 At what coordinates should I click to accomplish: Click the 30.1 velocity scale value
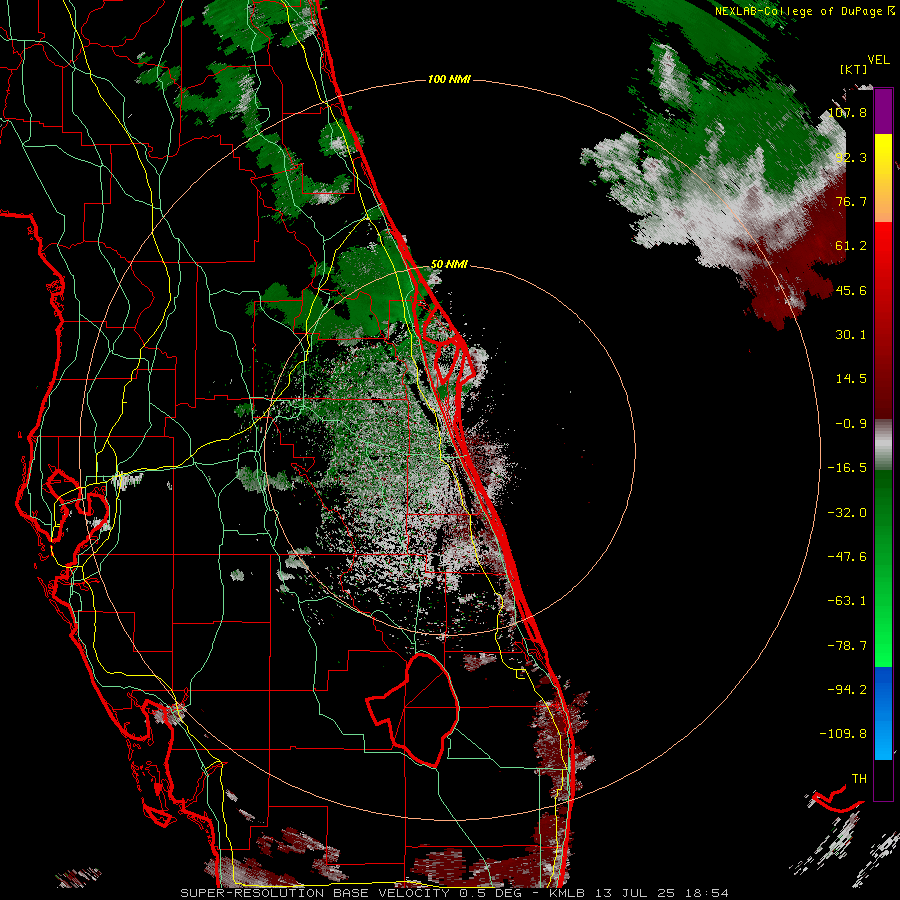point(851,335)
